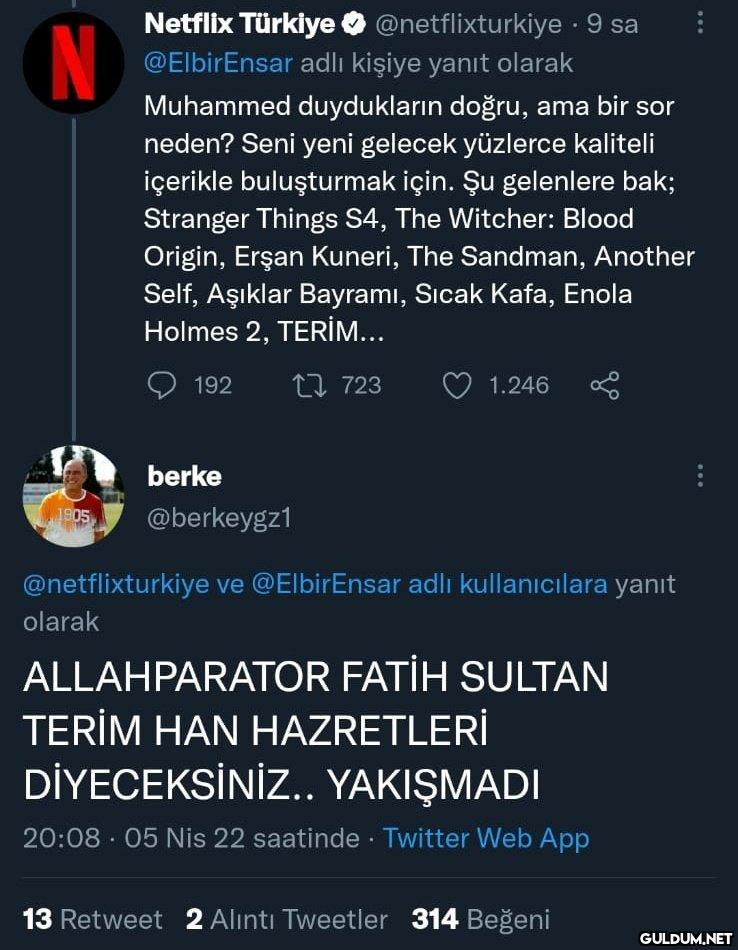Click the reply speech bubble icon
Image resolution: width=738 pixels, height=950 pixels.
point(161,385)
